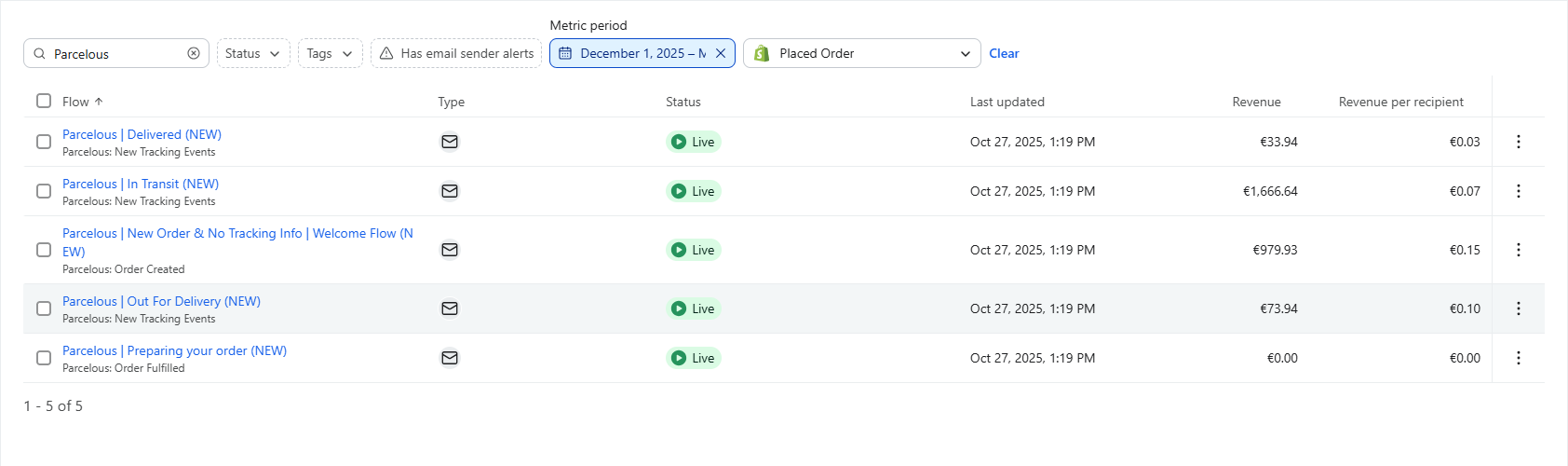Viewport: 1568px width, 466px height.
Task: Open the more options menu for Delivered flow
Action: point(1519,142)
